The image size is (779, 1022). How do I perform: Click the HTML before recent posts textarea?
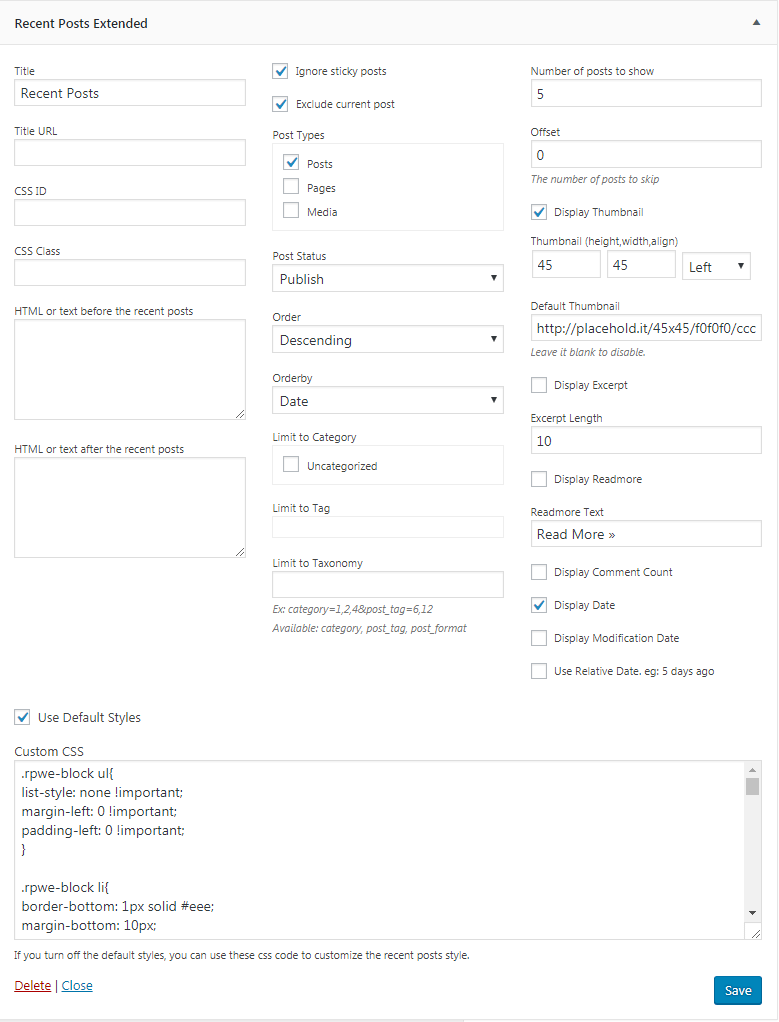coord(130,370)
